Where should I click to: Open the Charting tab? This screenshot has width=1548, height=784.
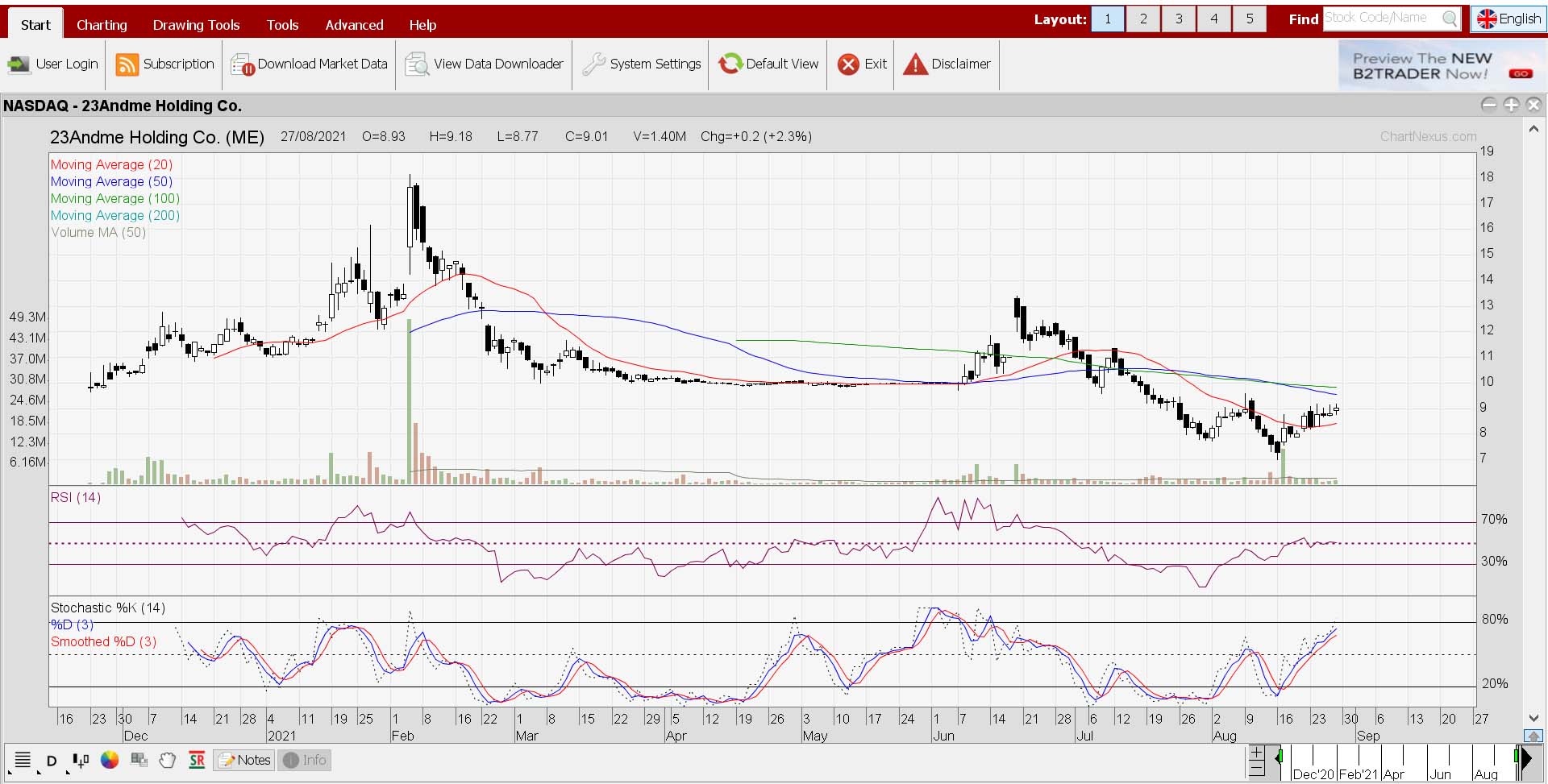click(102, 25)
